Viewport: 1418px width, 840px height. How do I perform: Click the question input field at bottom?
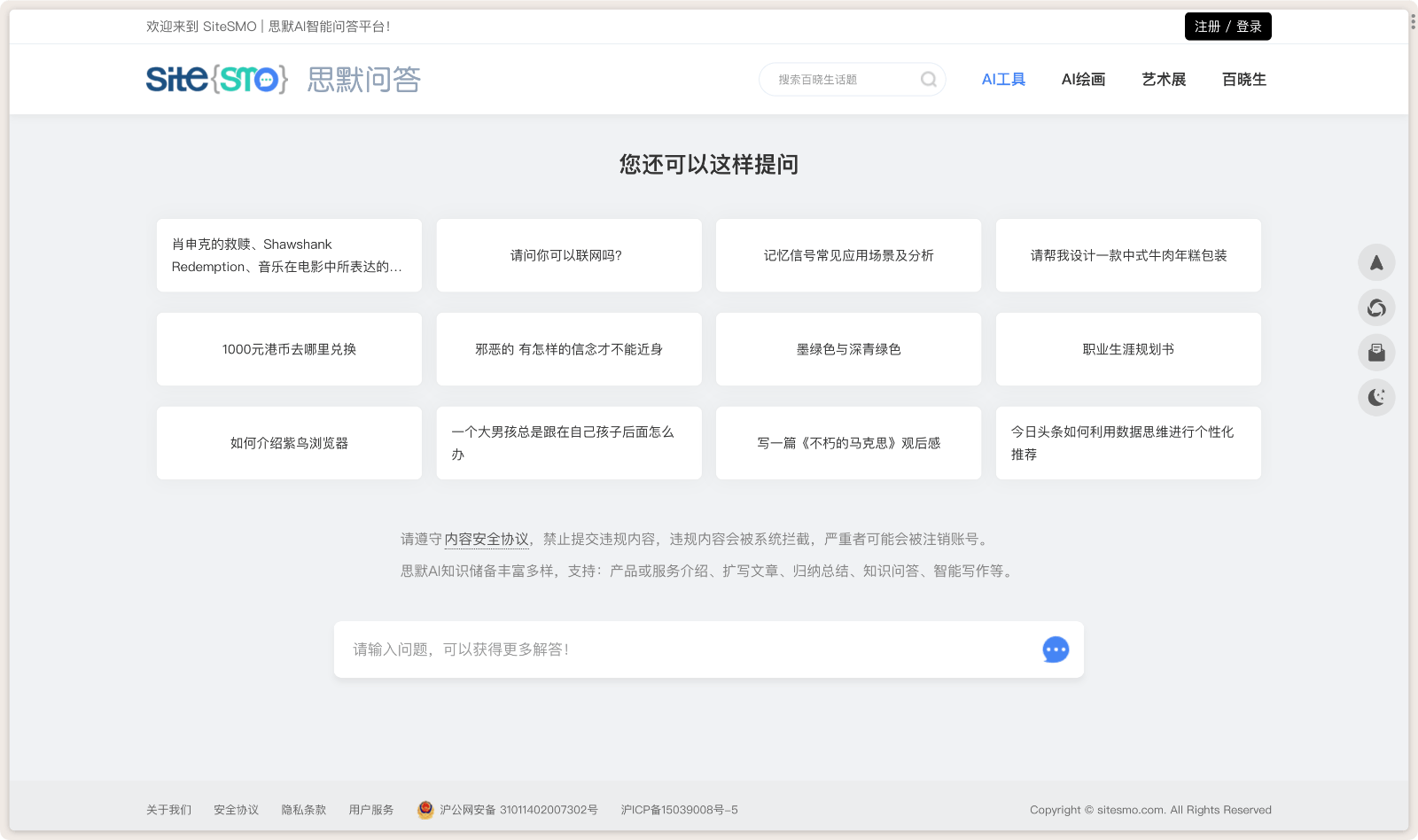tap(620, 649)
